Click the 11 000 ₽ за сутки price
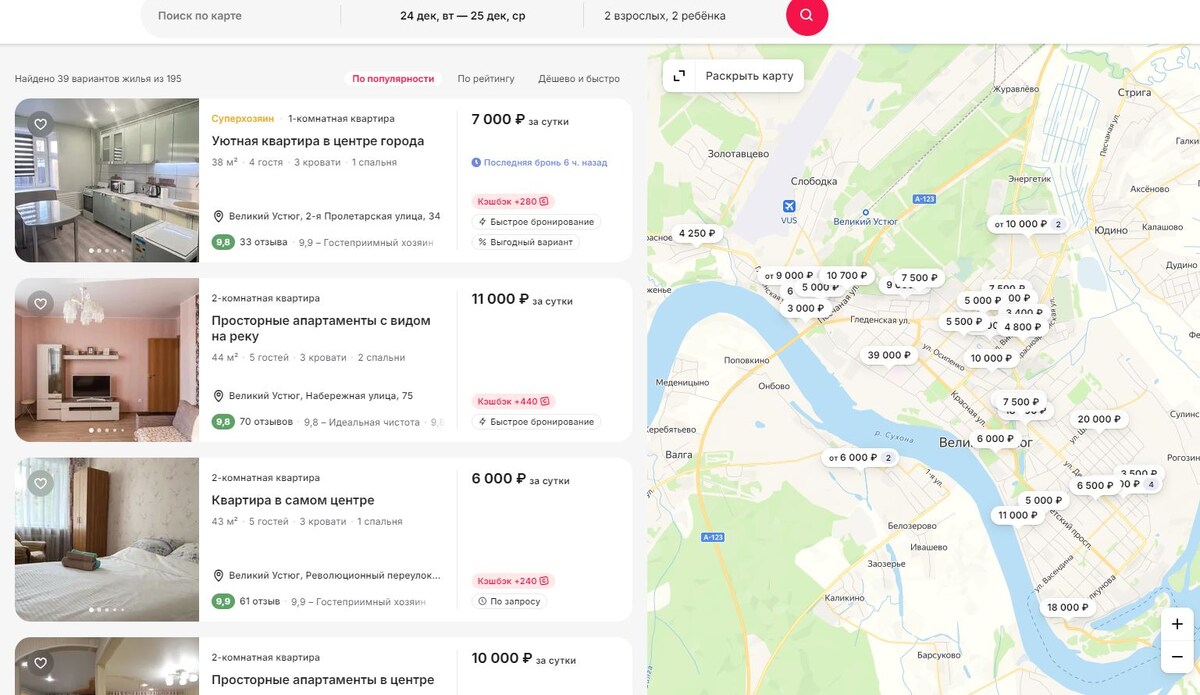This screenshot has height=695, width=1200. (x=522, y=300)
